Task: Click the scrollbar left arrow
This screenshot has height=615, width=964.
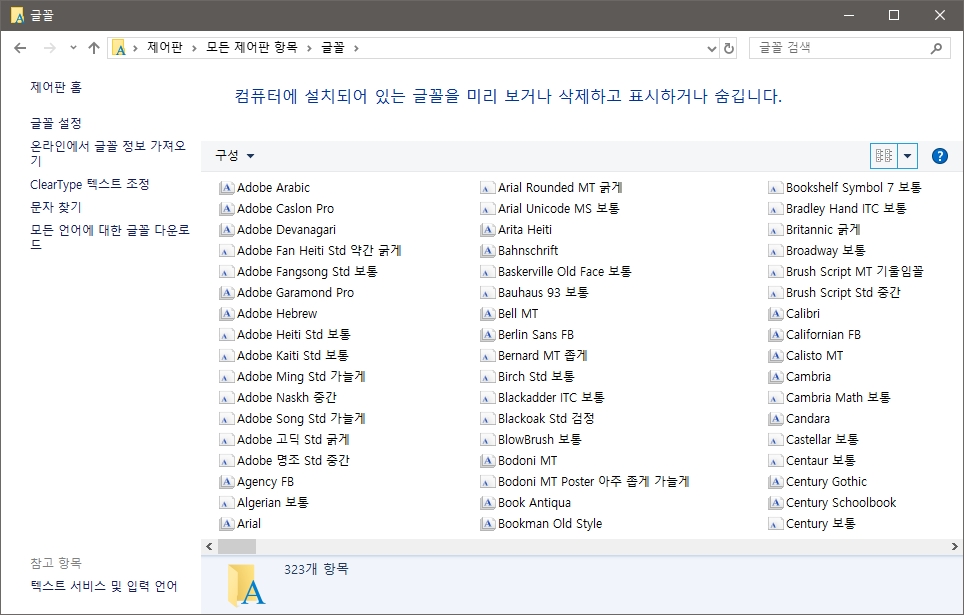Action: point(209,546)
